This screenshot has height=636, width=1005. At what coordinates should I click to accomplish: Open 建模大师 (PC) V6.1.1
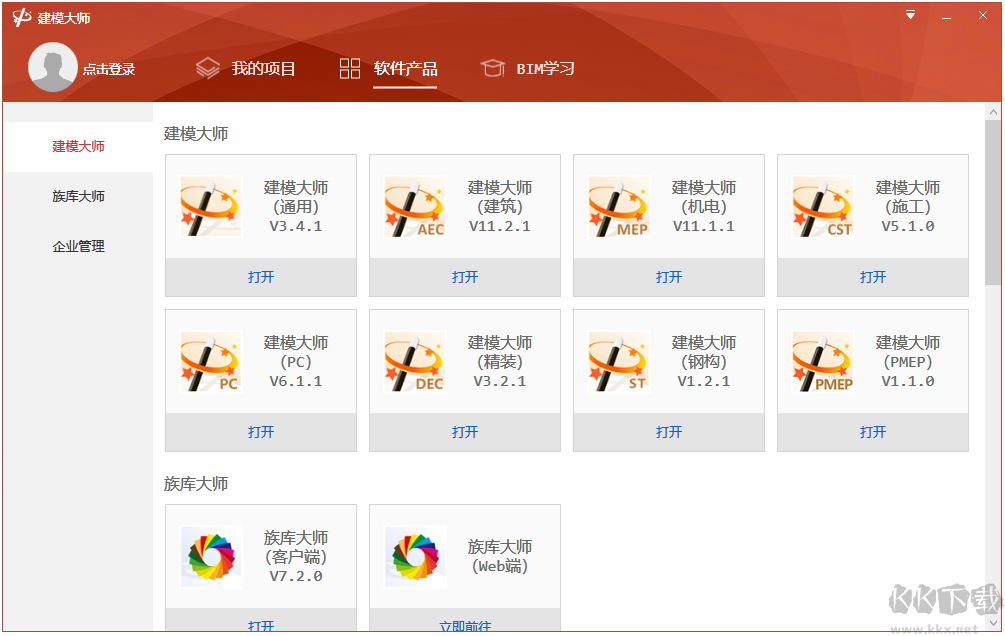(261, 432)
